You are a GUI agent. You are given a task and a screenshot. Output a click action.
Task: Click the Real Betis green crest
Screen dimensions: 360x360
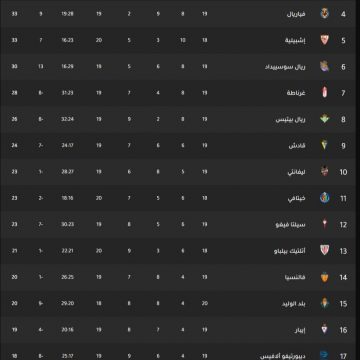pyautogui.click(x=324, y=119)
